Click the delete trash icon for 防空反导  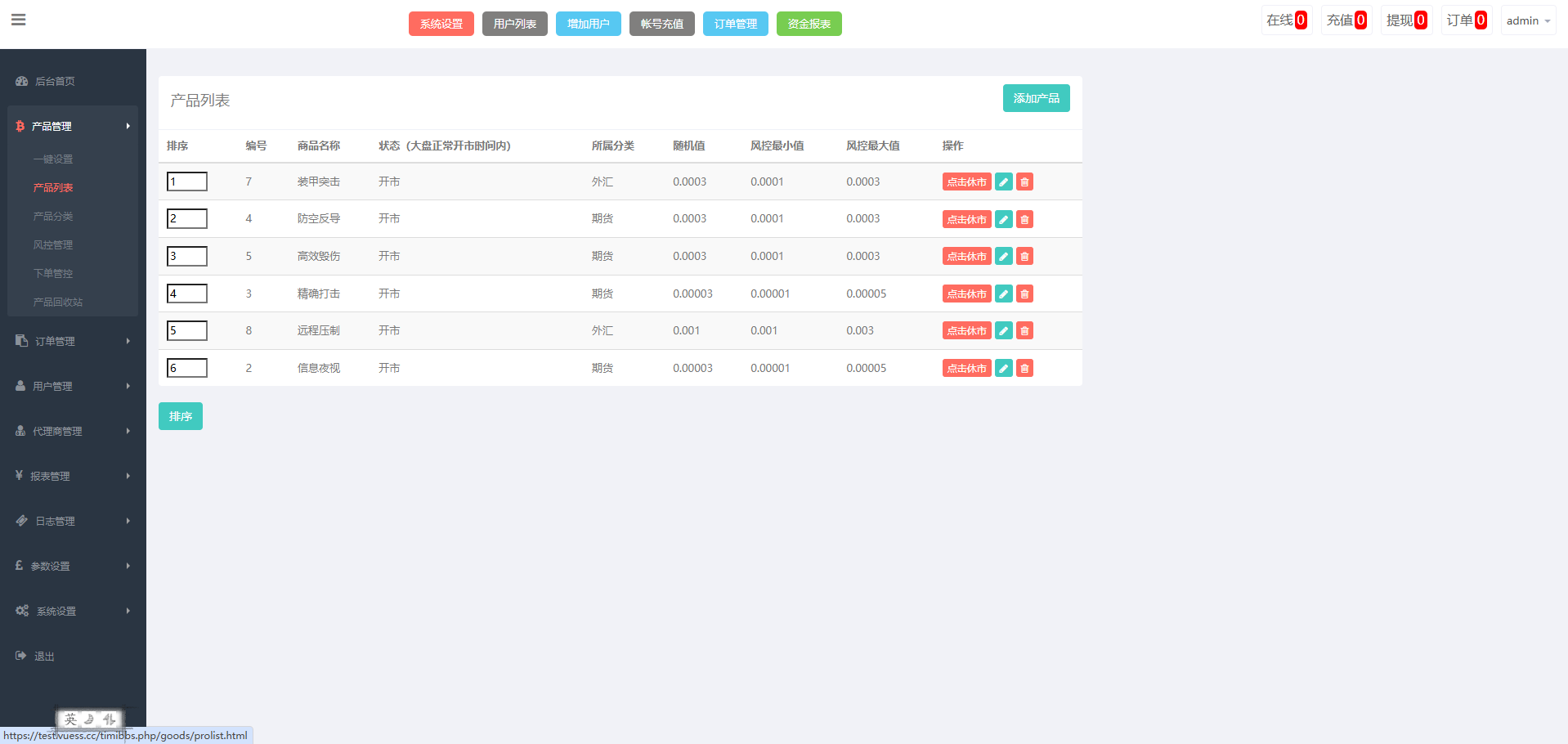(x=1024, y=219)
